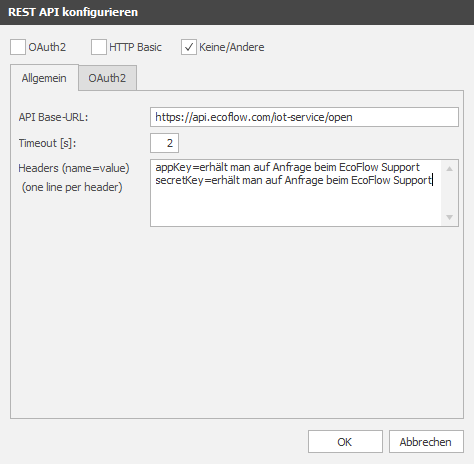
Task: Place cursor in the secretKey header line
Action: click(x=293, y=180)
